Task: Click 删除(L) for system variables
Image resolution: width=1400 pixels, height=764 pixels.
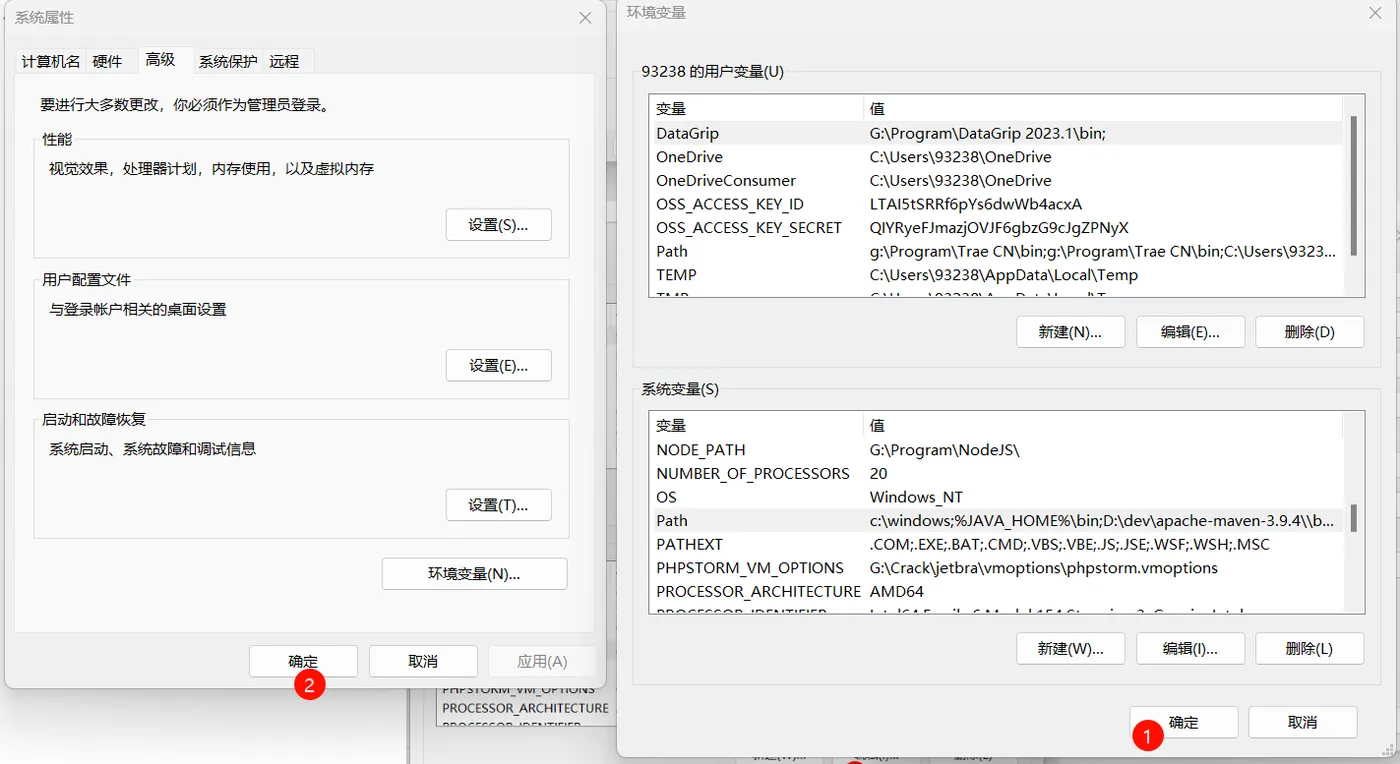Action: coord(1309,648)
